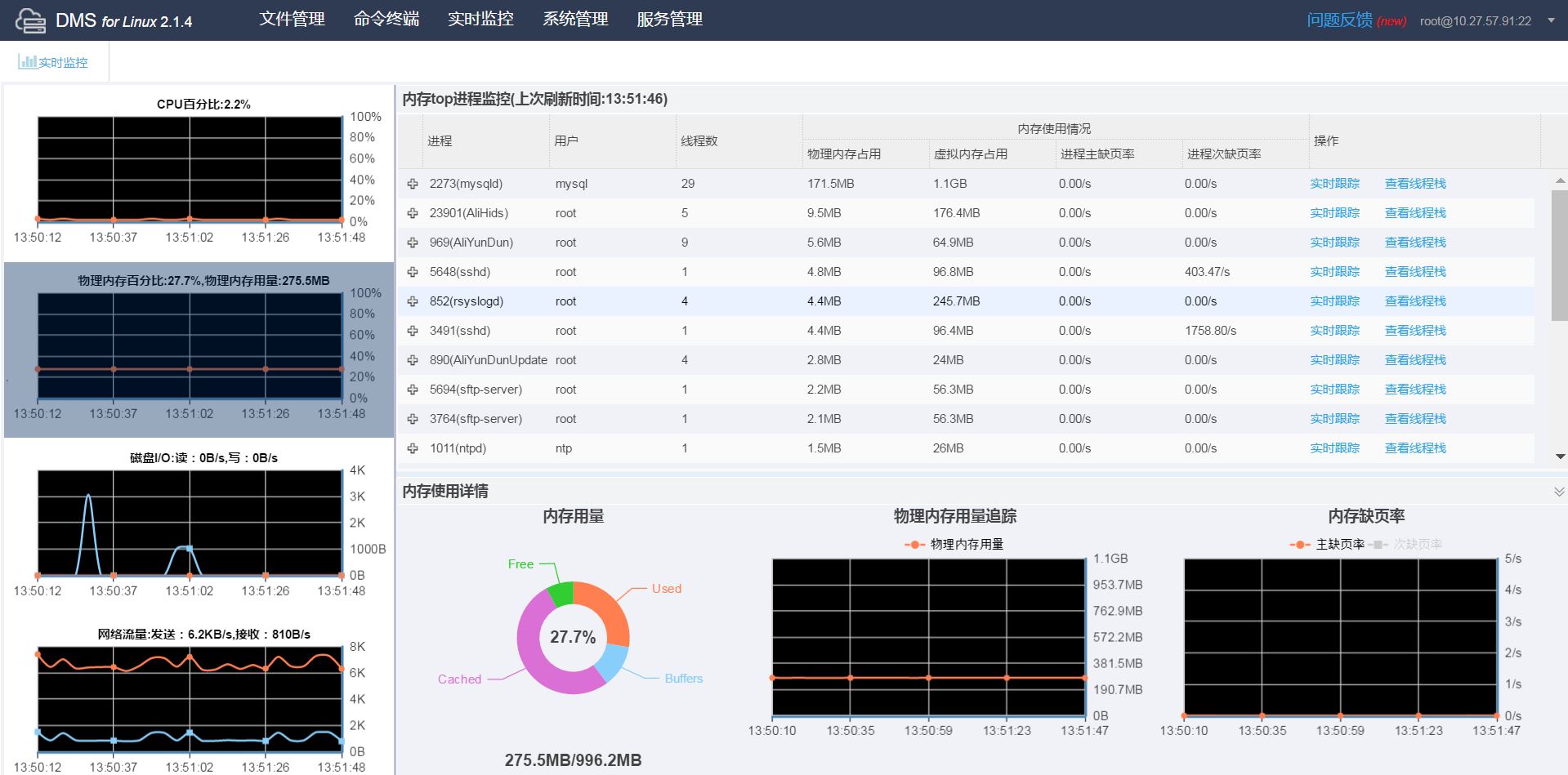Click 查看线程栈 for AliHids process
The height and width of the screenshot is (775, 1568).
pyautogui.click(x=1415, y=213)
